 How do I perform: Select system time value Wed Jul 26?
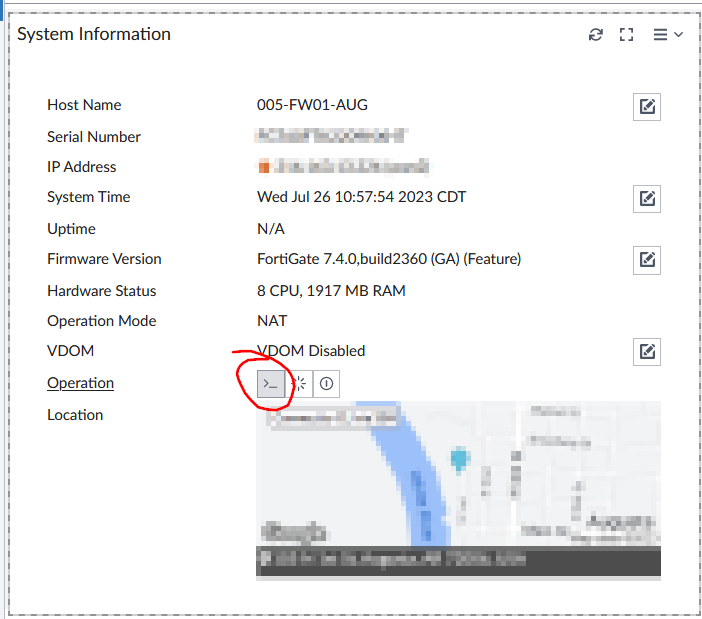pos(361,197)
